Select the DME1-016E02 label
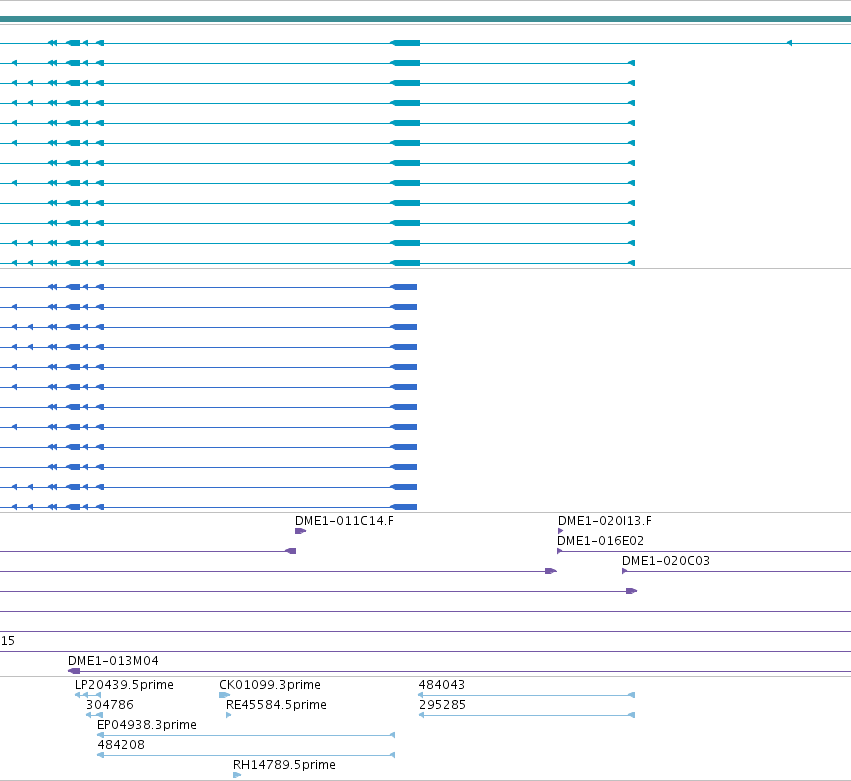The image size is (851, 781). (600, 541)
